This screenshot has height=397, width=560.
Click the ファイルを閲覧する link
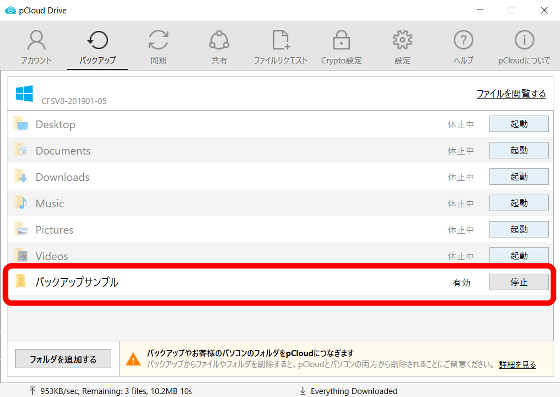511,94
